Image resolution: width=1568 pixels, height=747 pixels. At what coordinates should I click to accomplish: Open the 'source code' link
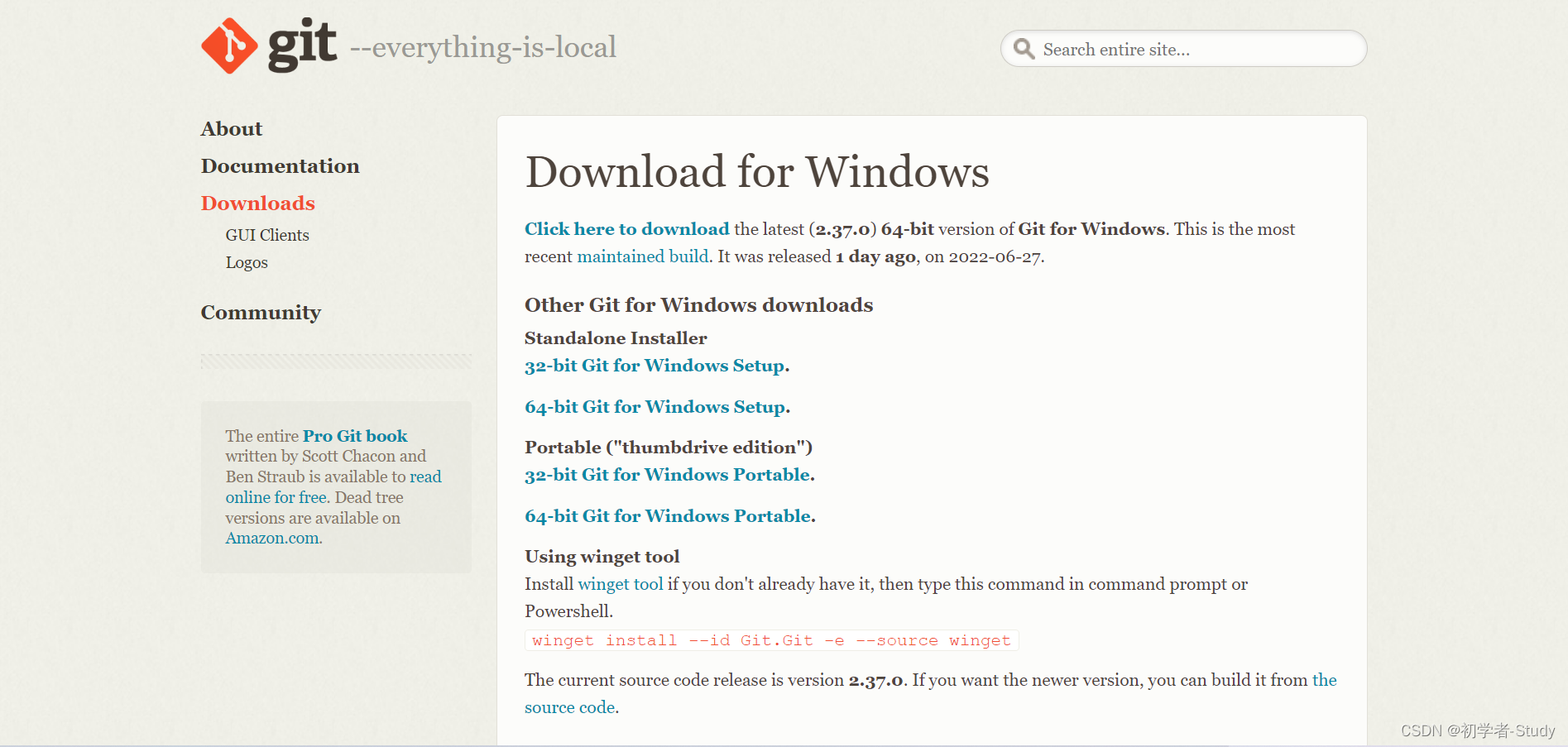pyautogui.click(x=570, y=707)
